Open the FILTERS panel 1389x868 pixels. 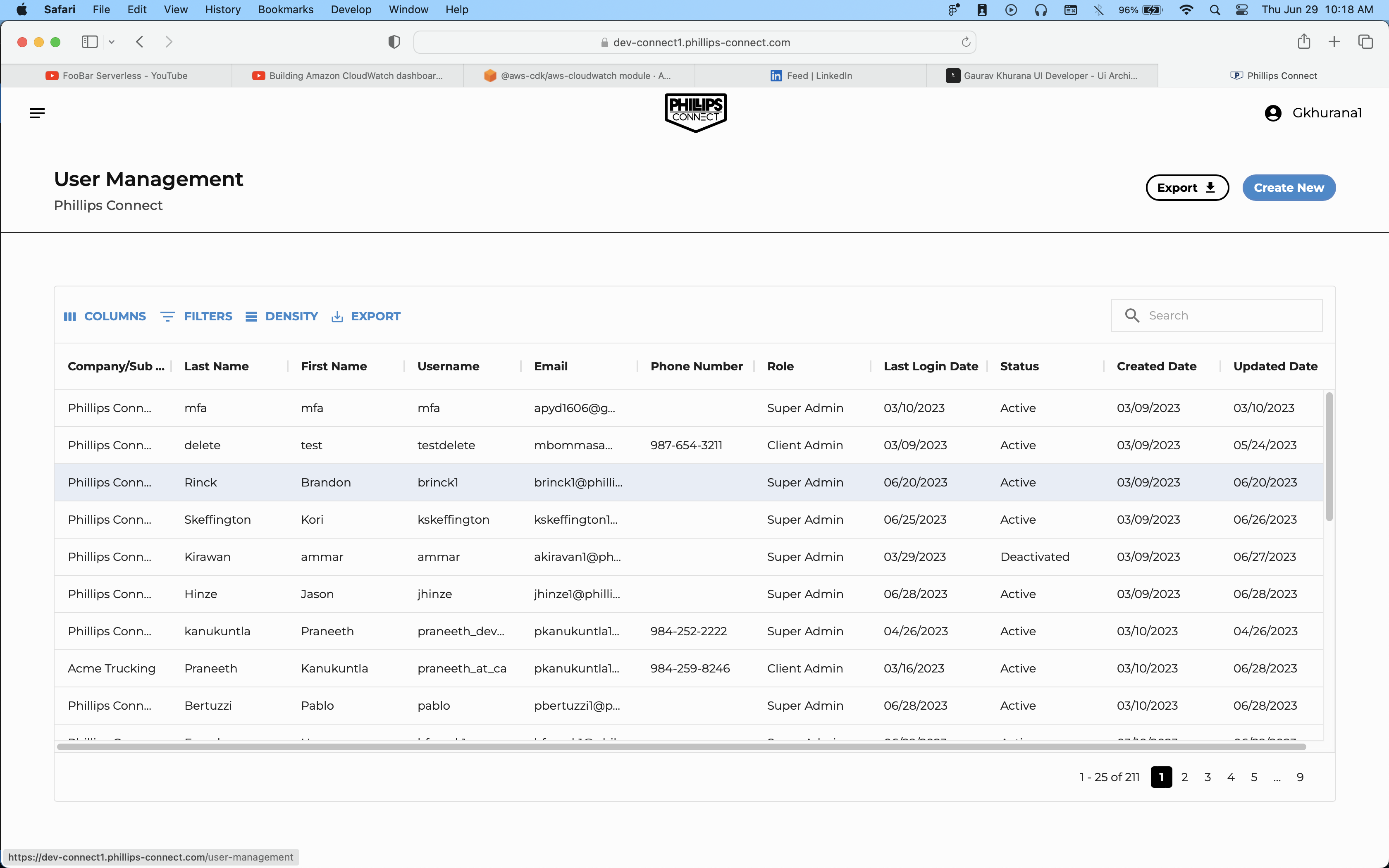click(x=196, y=316)
